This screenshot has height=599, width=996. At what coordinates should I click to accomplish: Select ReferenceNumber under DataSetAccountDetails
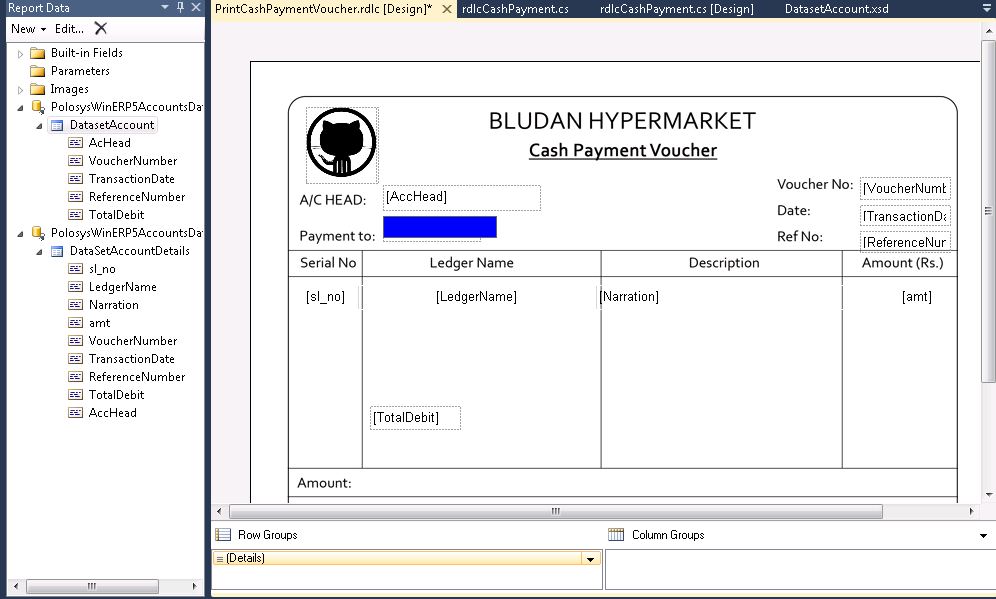[x=137, y=377]
